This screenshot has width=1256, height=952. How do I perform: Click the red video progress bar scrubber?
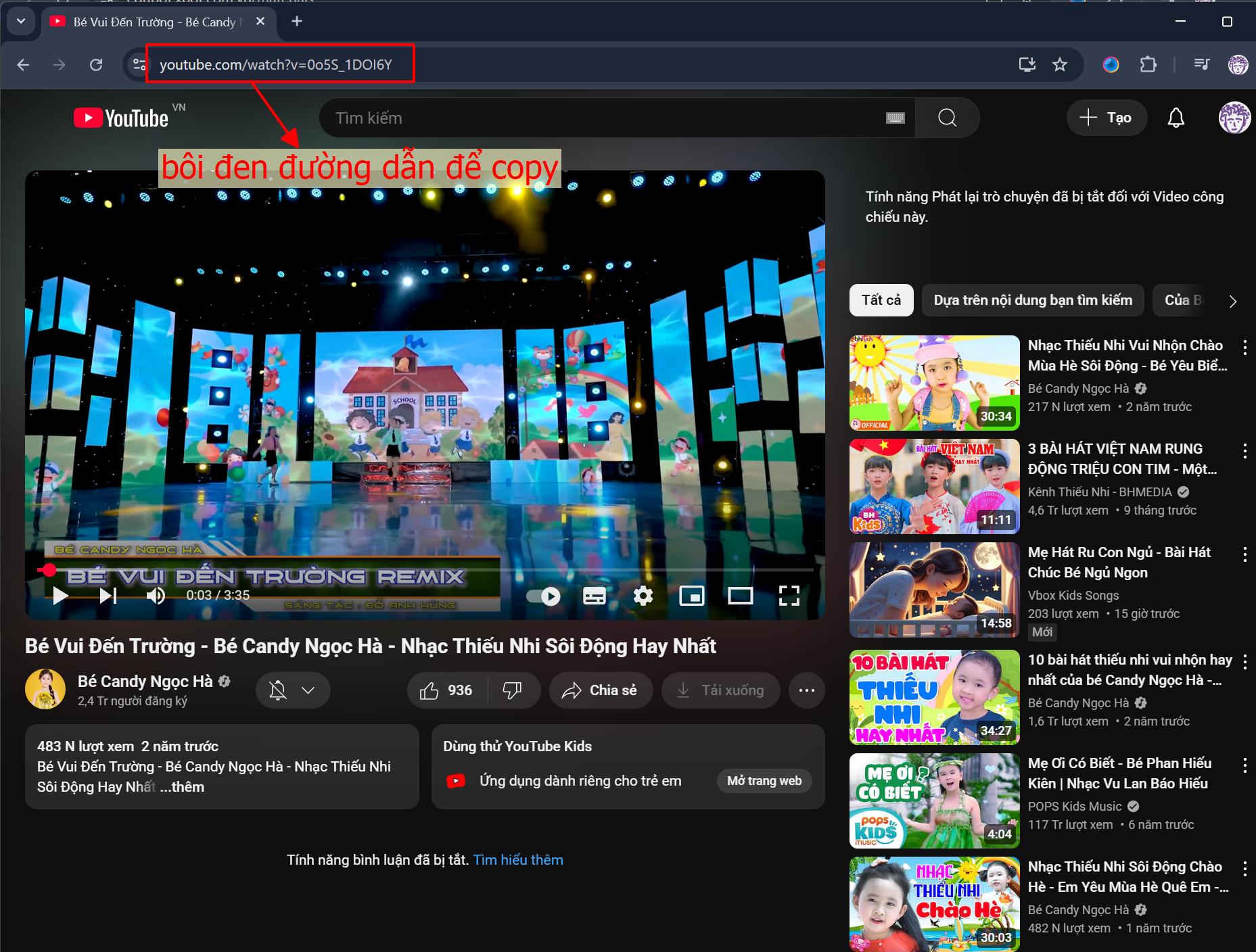(x=47, y=570)
